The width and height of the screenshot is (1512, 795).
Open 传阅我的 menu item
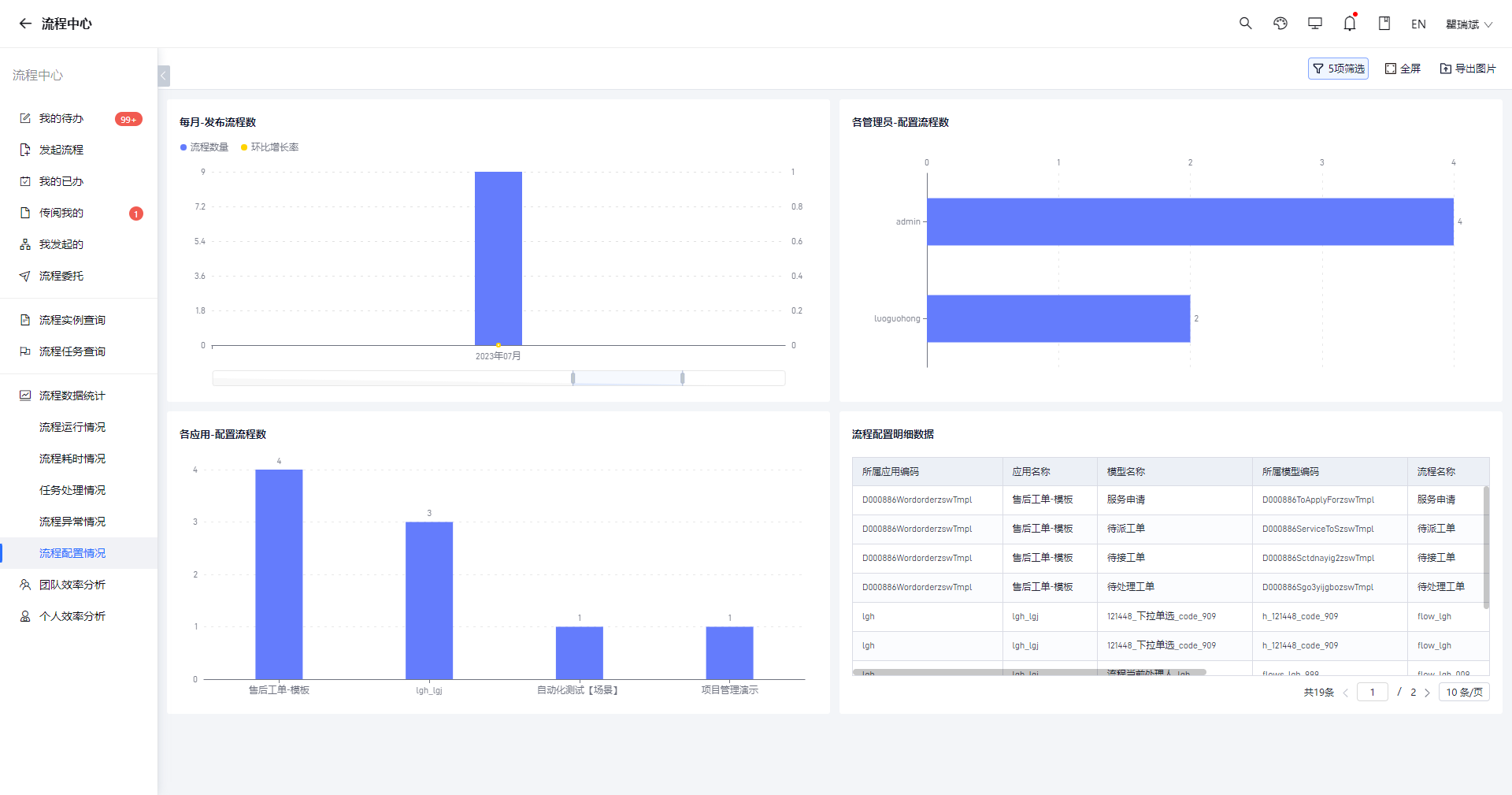click(79, 213)
